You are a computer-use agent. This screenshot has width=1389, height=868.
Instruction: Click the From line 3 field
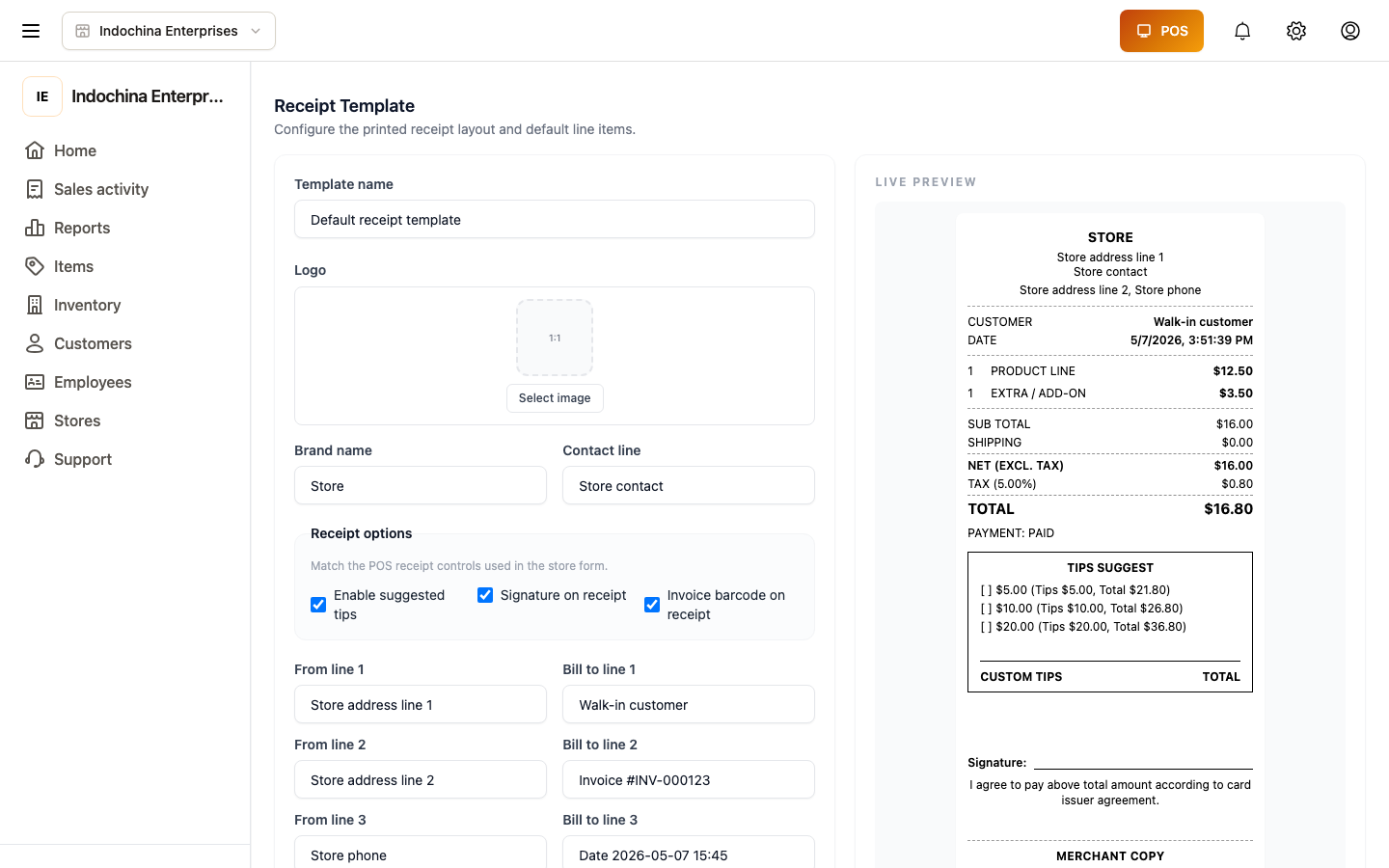pyautogui.click(x=421, y=853)
